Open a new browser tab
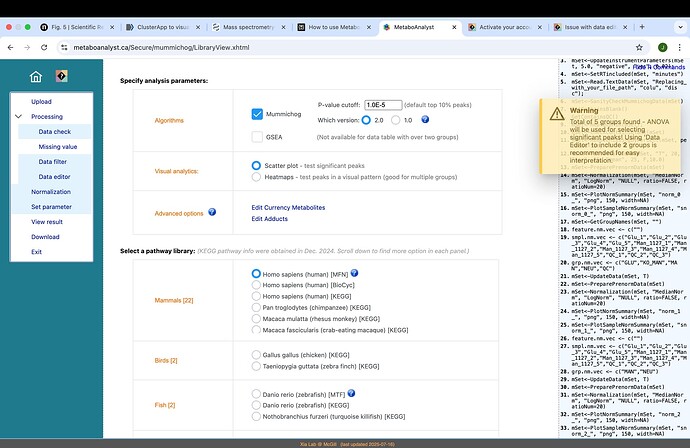Screen dimensions: 690x448 pyautogui.click(x=642, y=27)
